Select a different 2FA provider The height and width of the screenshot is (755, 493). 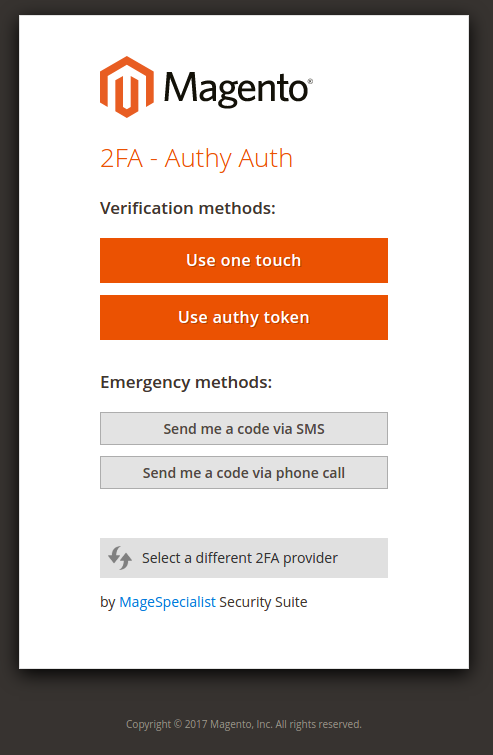pos(244,558)
